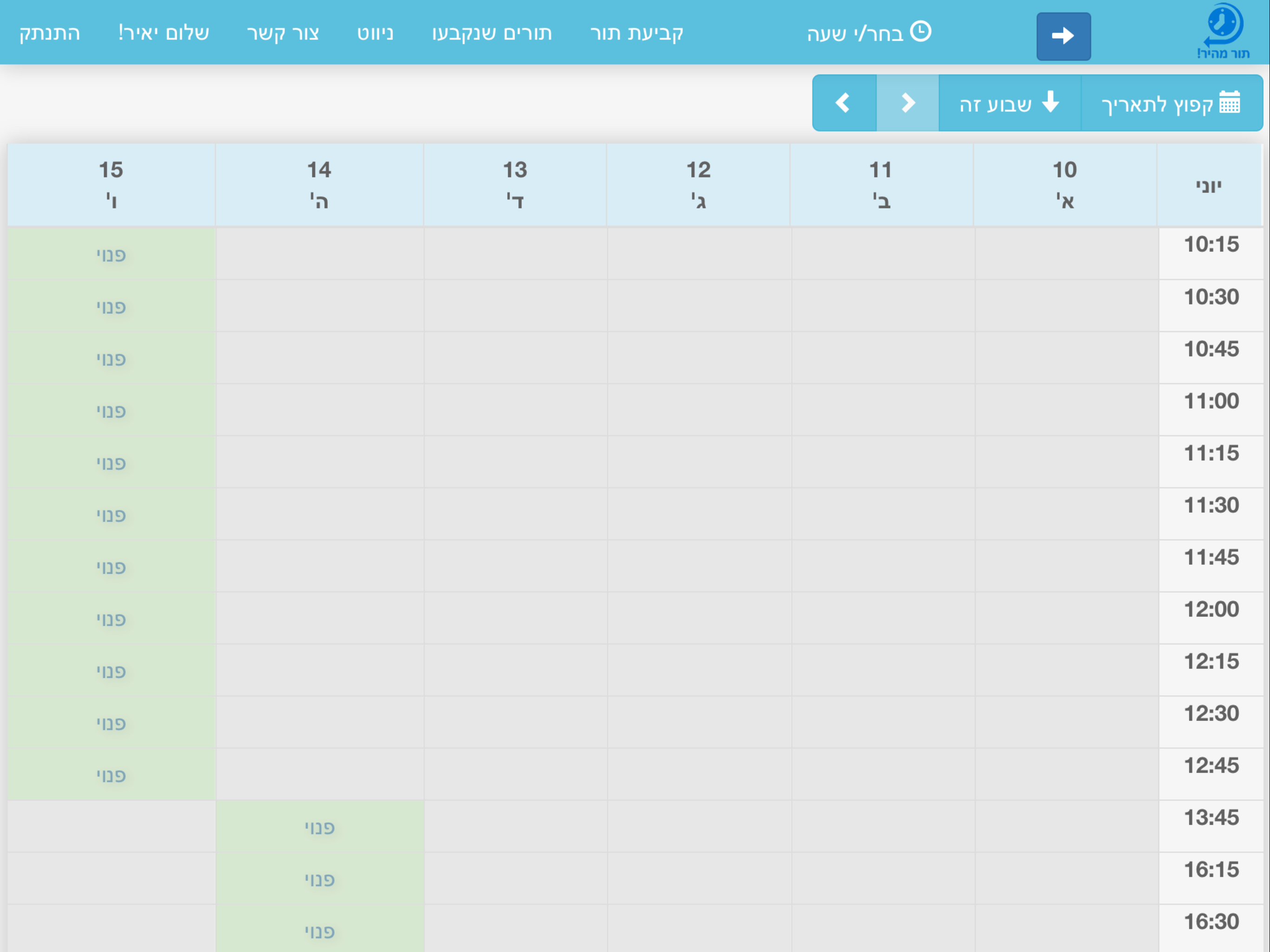Click the 10:15 time label
This screenshot has height=952, width=1270.
click(x=1211, y=245)
